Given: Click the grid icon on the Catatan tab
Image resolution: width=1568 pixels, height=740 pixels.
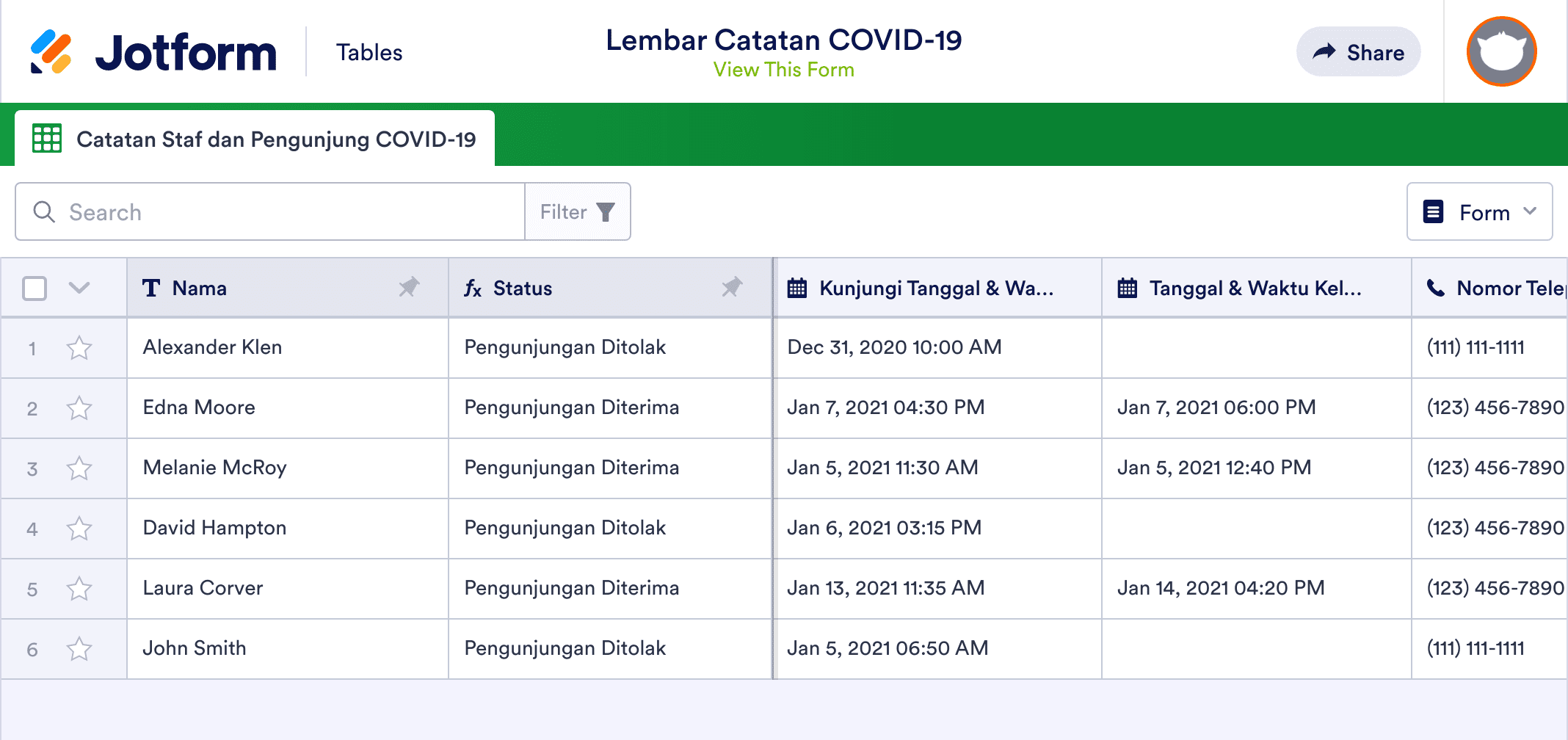Looking at the screenshot, I should tap(47, 138).
